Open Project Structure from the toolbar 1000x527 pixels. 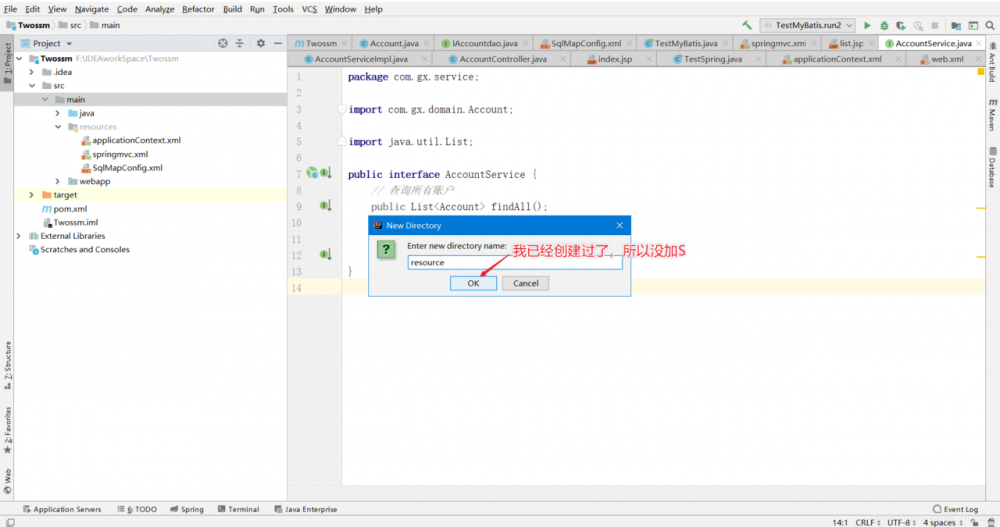[957, 25]
